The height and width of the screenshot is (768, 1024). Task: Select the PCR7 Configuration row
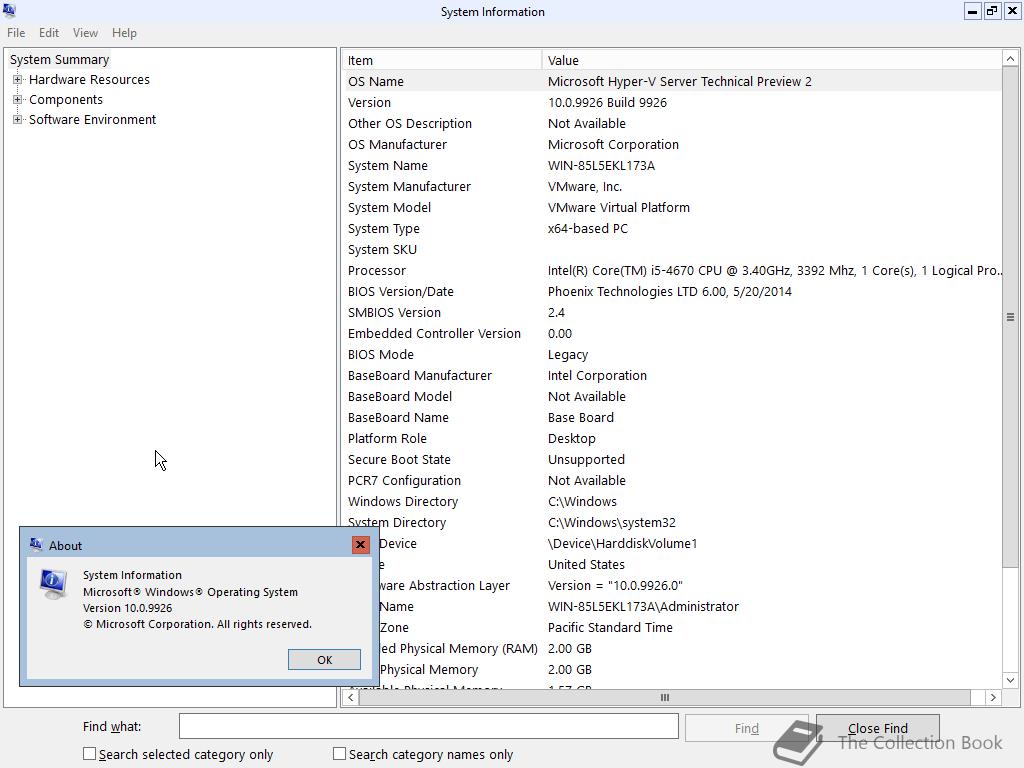[671, 481]
